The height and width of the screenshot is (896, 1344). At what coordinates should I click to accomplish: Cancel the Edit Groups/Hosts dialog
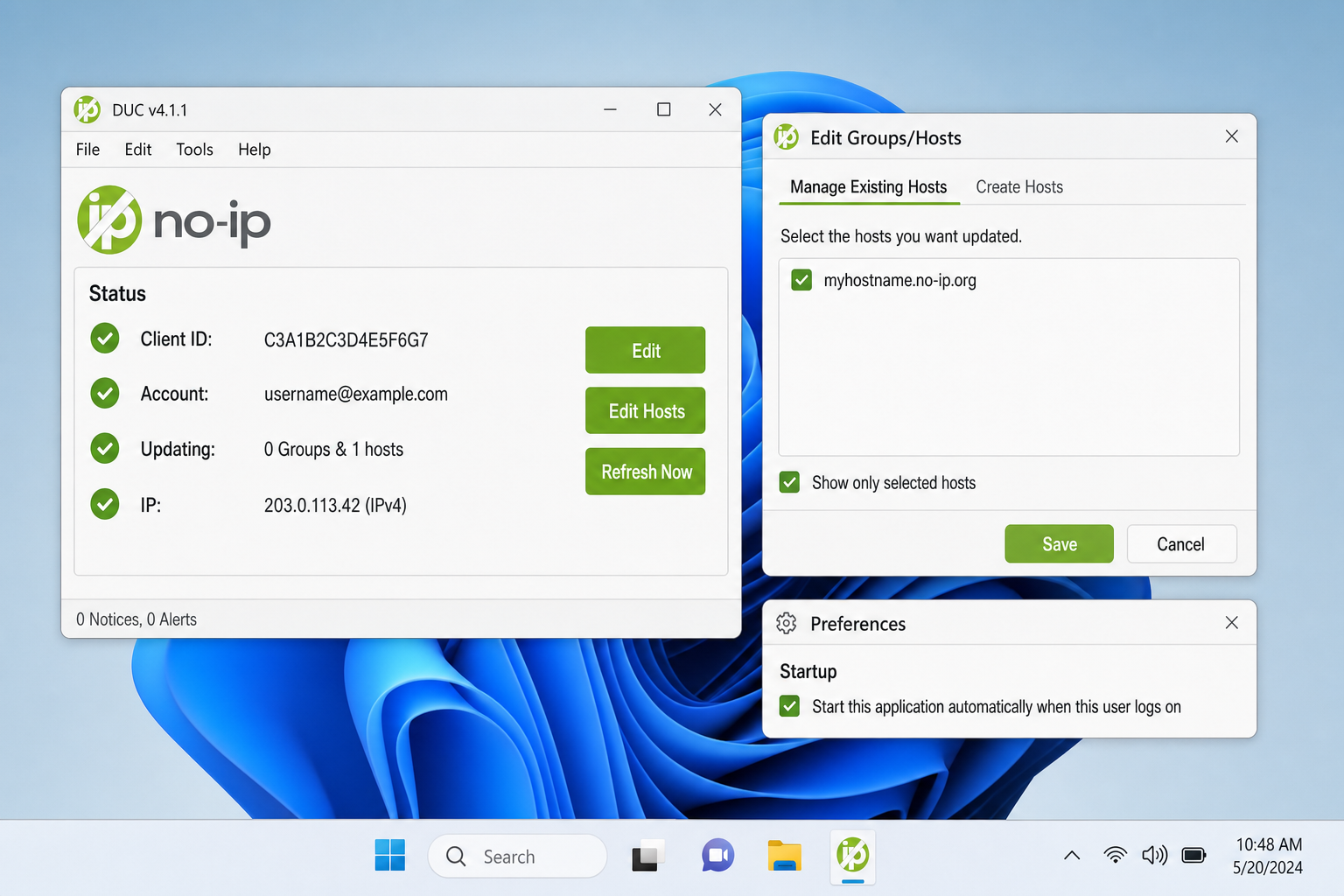[x=1181, y=544]
